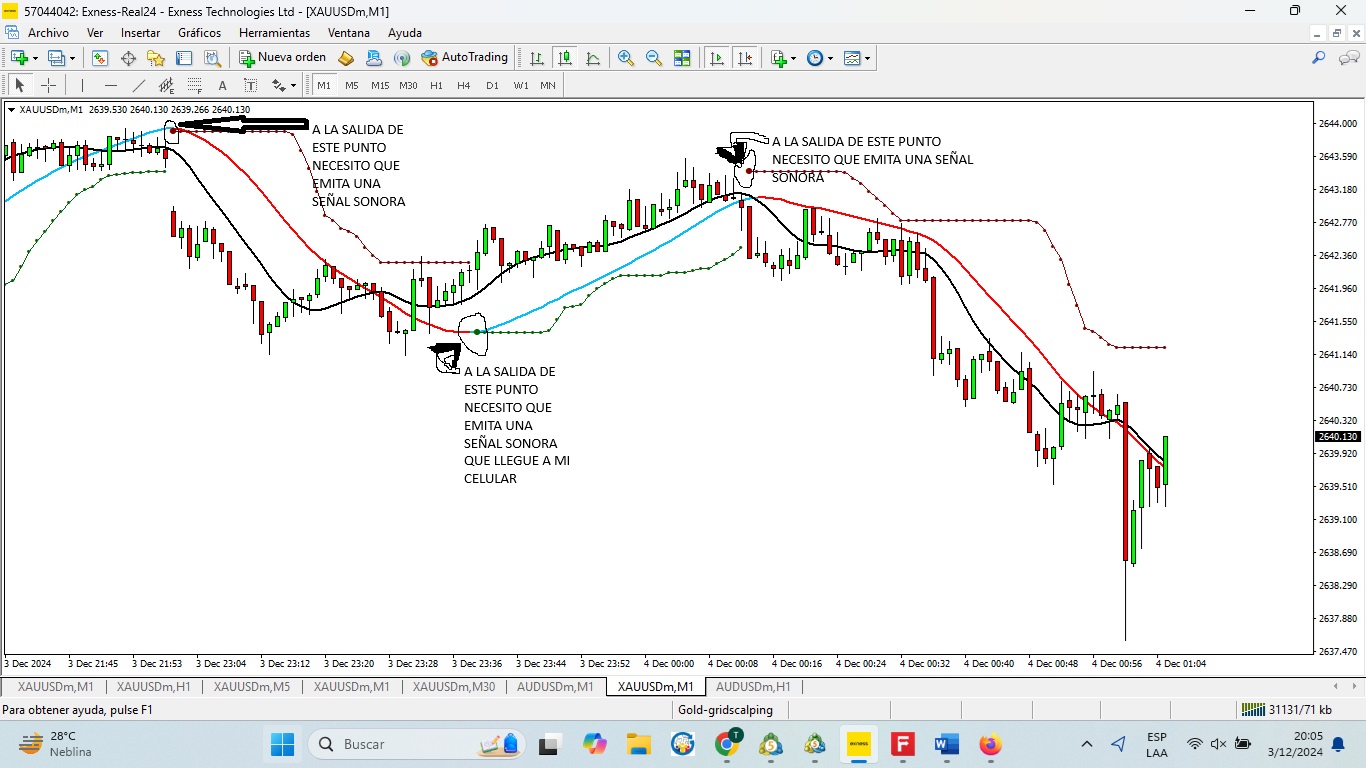Open the Insertar menu
1366x768 pixels.
tap(140, 33)
